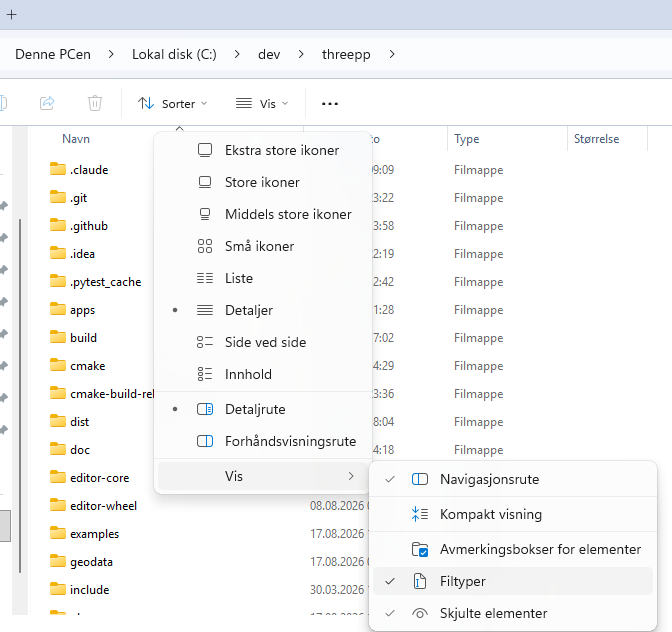Choose Store ikoner view
The height and width of the screenshot is (632, 672).
pos(263,183)
